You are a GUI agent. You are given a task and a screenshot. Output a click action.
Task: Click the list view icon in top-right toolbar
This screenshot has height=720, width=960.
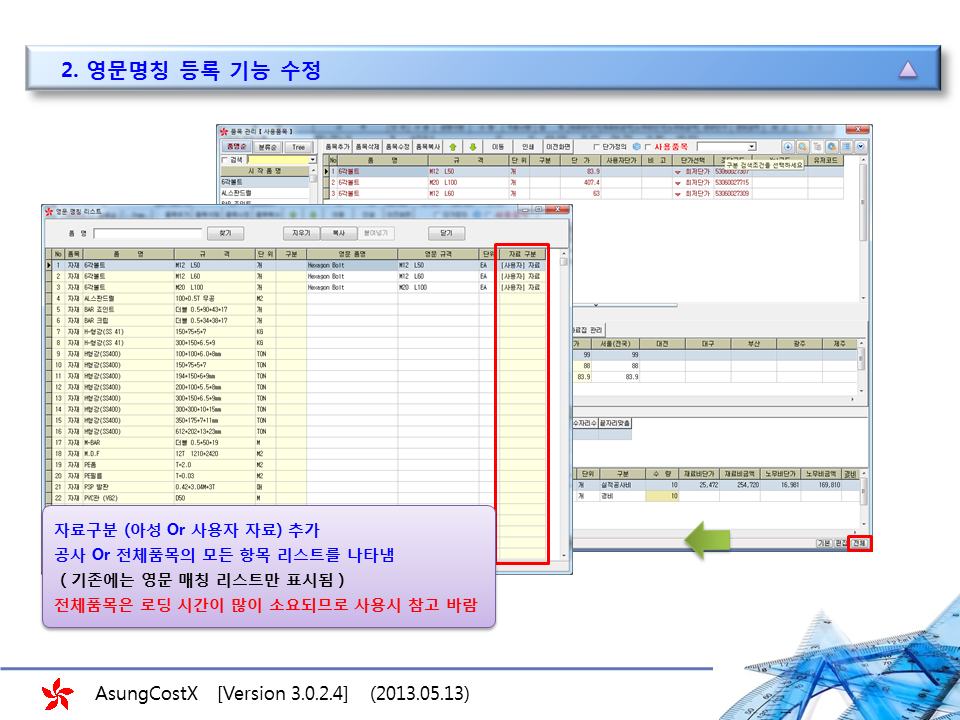tap(845, 146)
